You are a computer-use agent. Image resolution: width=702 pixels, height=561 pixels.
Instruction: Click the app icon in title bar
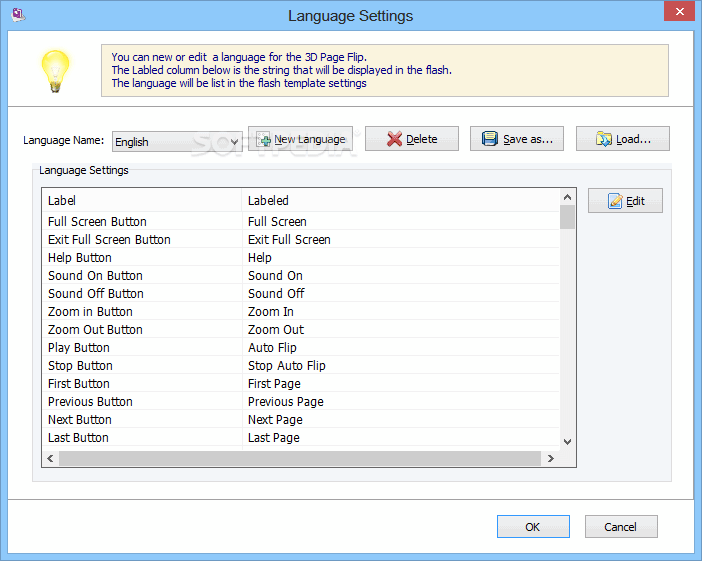pyautogui.click(x=13, y=15)
